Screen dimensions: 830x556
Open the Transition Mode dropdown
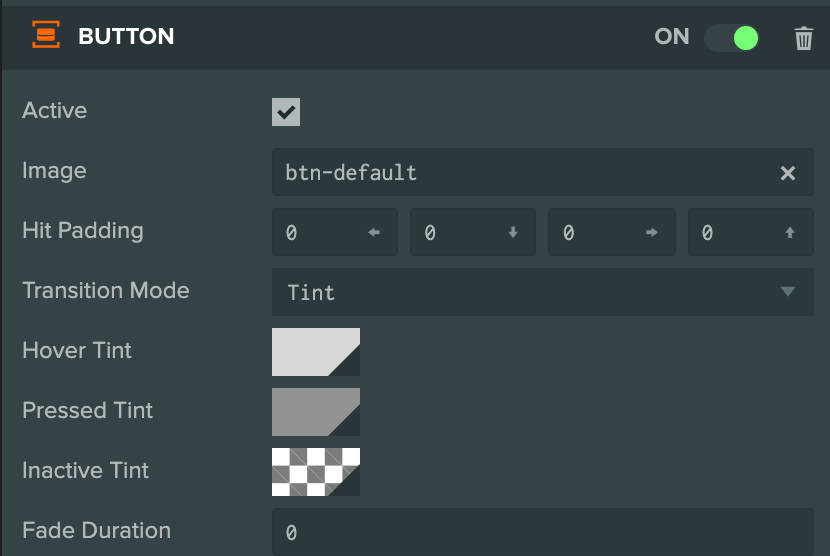coord(543,292)
